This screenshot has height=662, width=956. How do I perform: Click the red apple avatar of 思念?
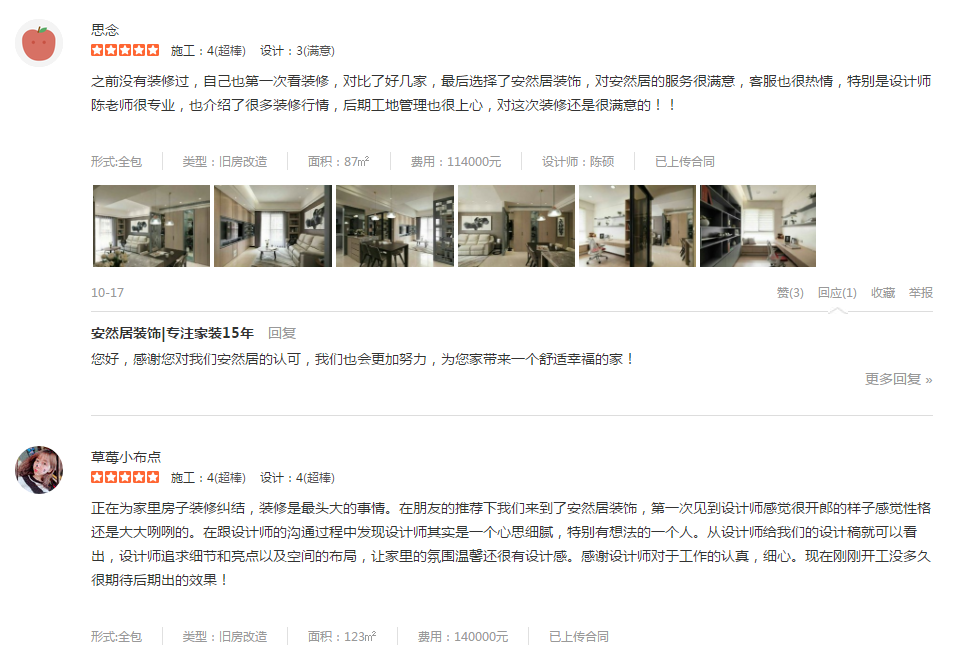pyautogui.click(x=39, y=43)
